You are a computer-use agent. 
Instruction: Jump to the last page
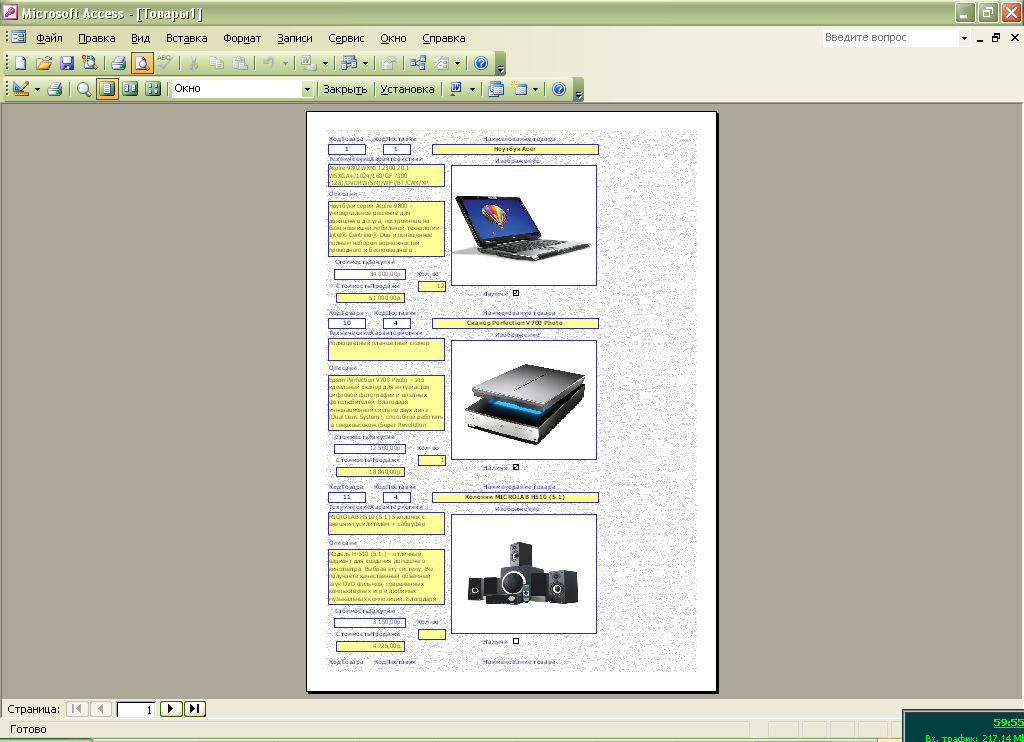(x=195, y=709)
